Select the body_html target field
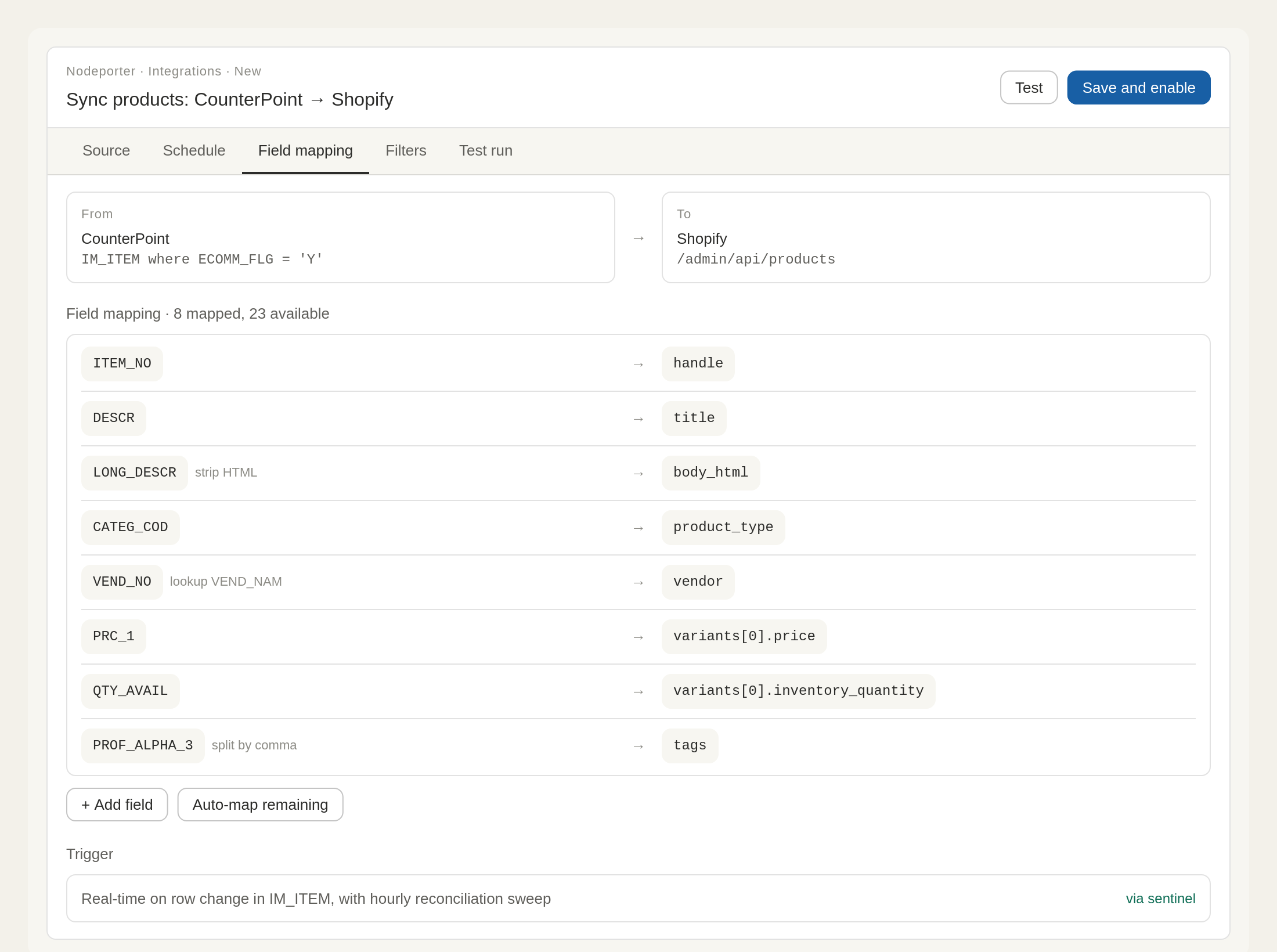The height and width of the screenshot is (952, 1277). click(x=710, y=473)
